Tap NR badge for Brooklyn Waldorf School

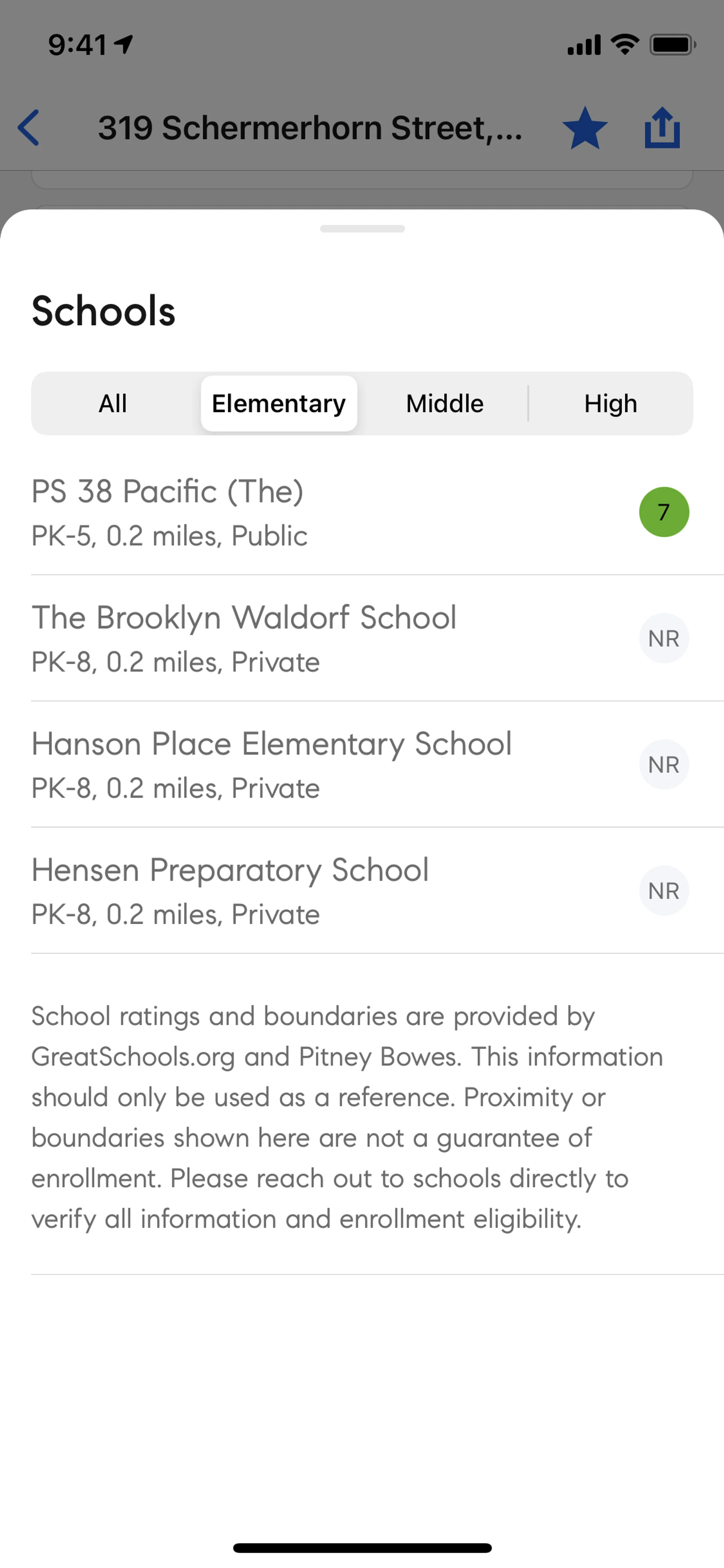pos(664,639)
